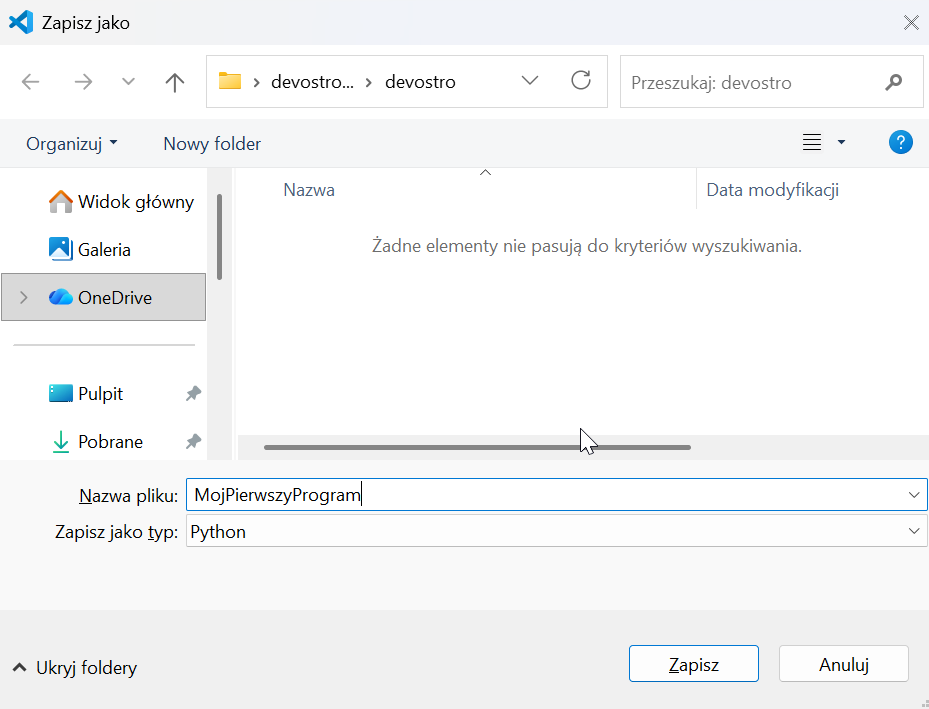Select the truncated 'devostro...' breadcrumb
Image resolution: width=929 pixels, height=709 pixels.
(x=312, y=82)
